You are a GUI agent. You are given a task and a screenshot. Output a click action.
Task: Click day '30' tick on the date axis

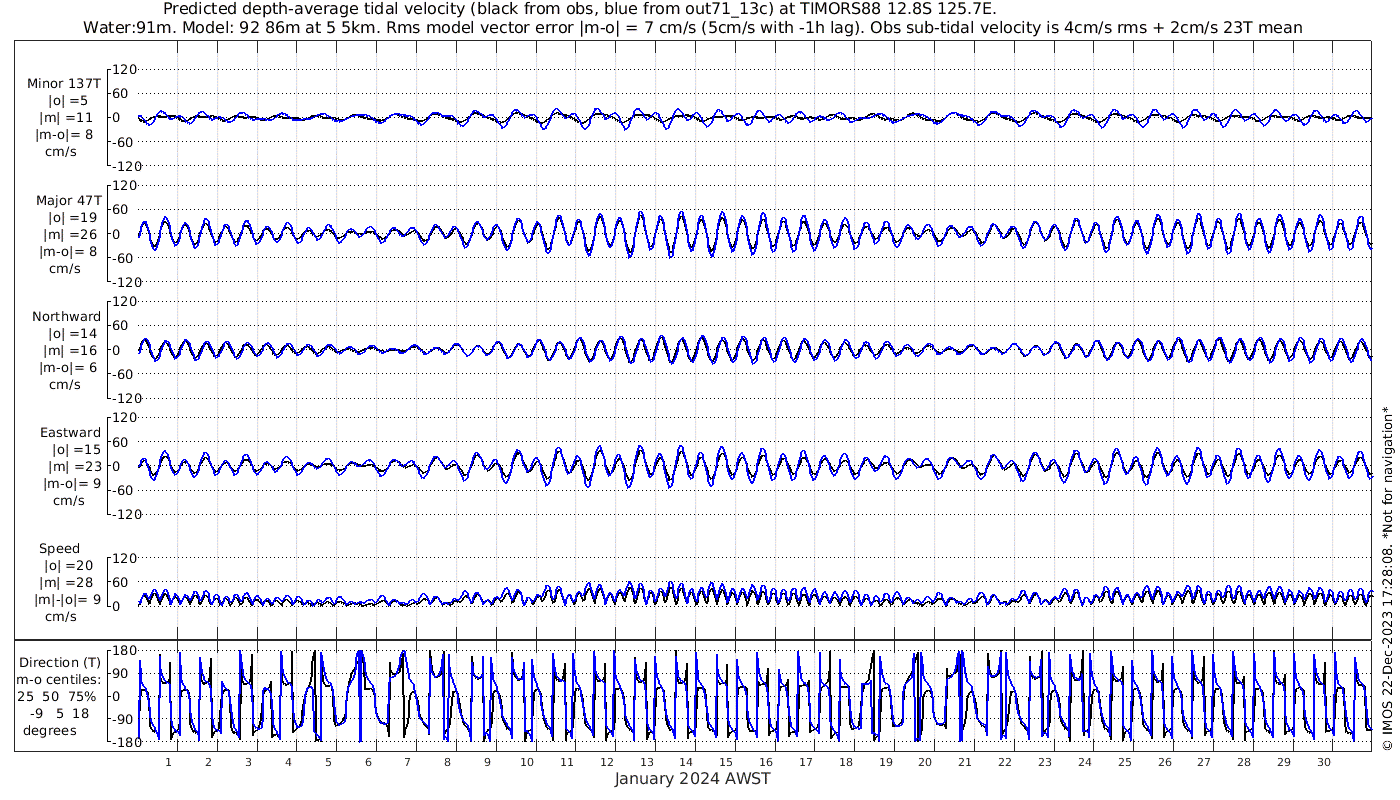tap(1324, 762)
